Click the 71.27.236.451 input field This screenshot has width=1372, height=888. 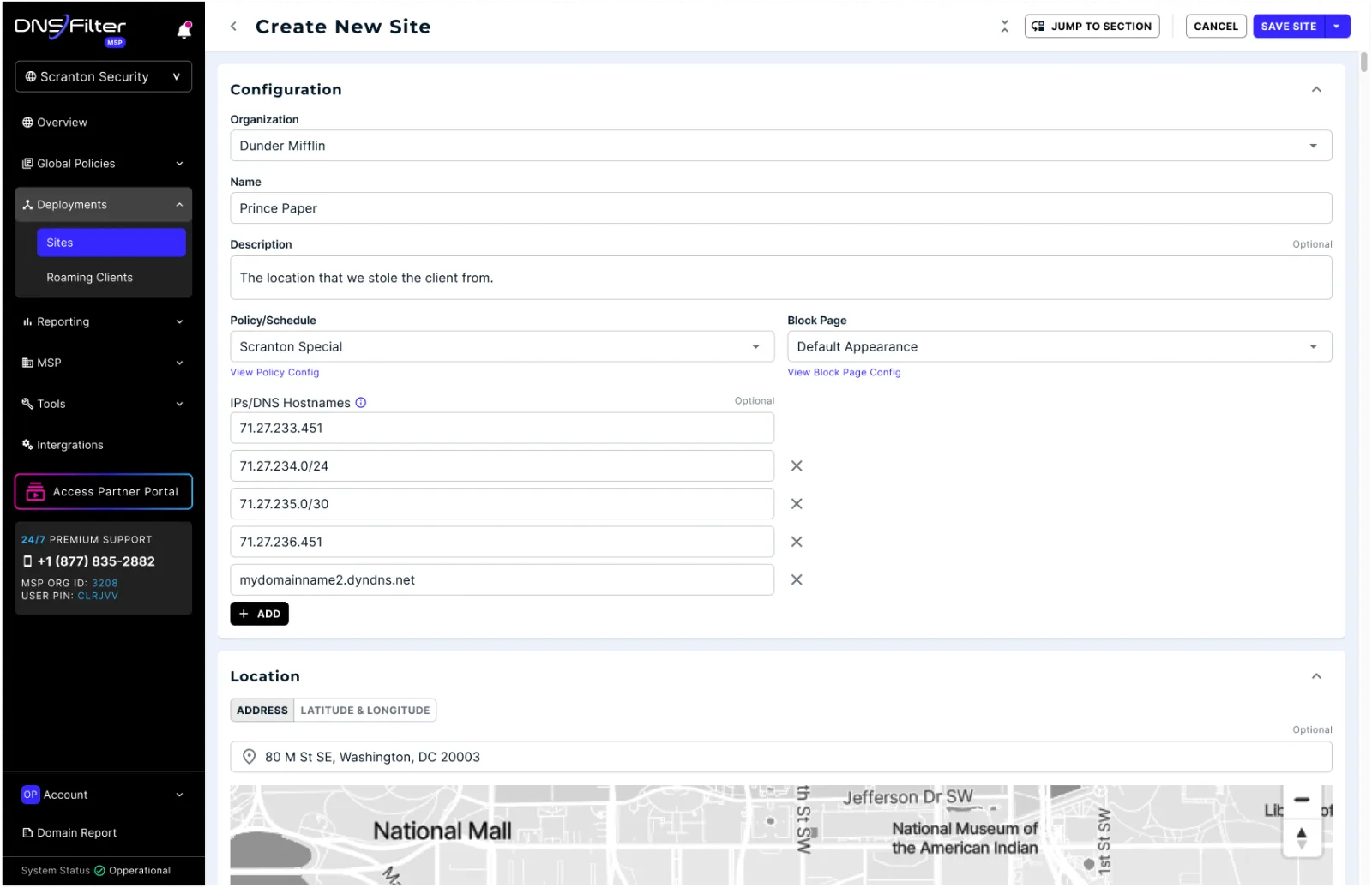(502, 542)
